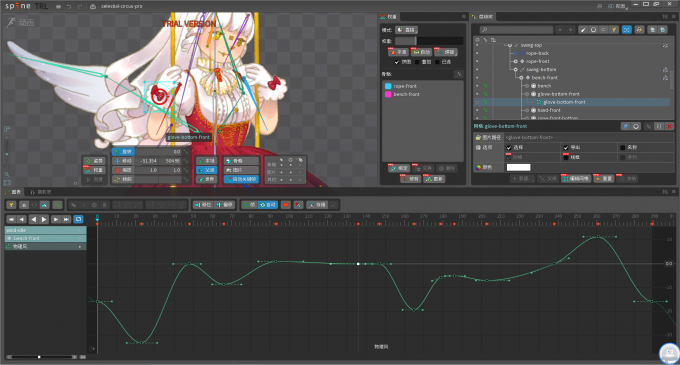This screenshot has height=365, width=680.
Task: Click the weights amount slider
Action: [x=429, y=41]
